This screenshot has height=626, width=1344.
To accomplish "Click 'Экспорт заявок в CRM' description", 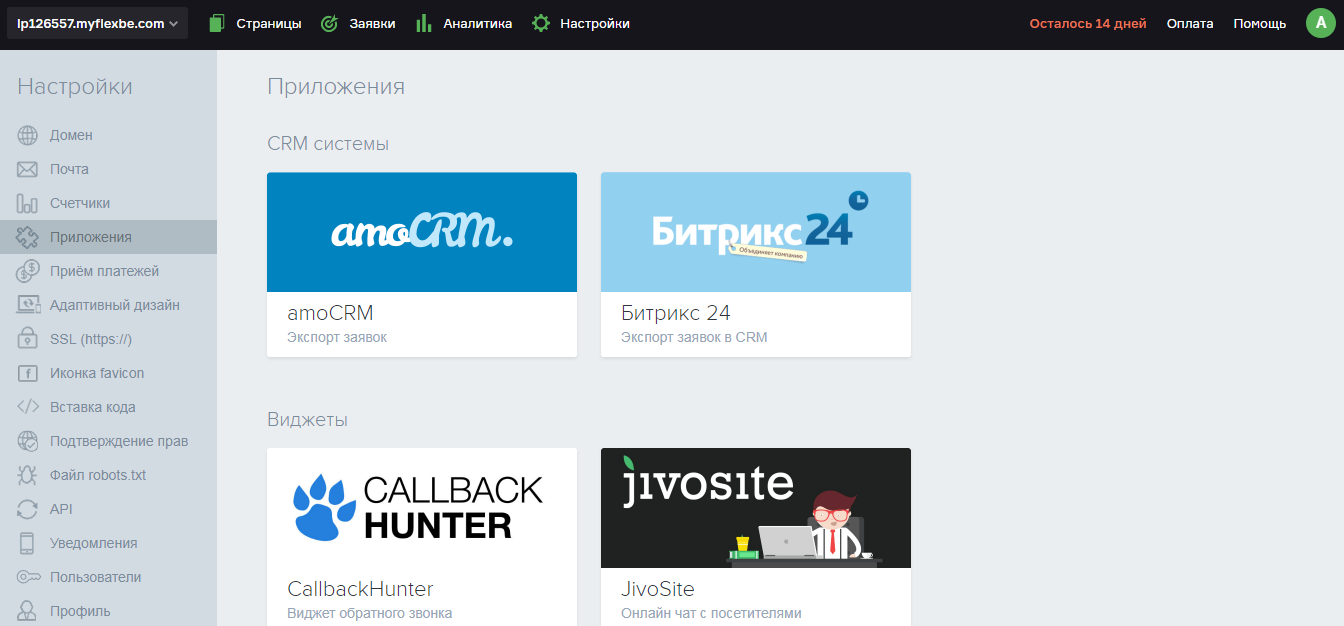I will [x=694, y=337].
